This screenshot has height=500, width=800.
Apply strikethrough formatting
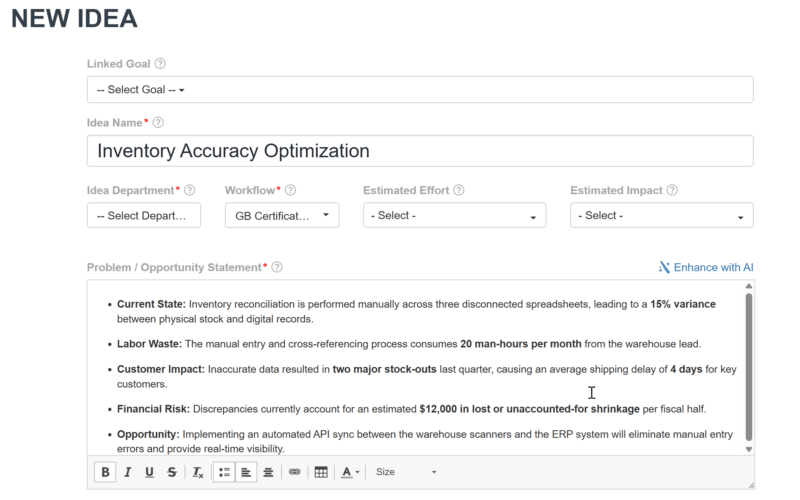[x=172, y=472]
